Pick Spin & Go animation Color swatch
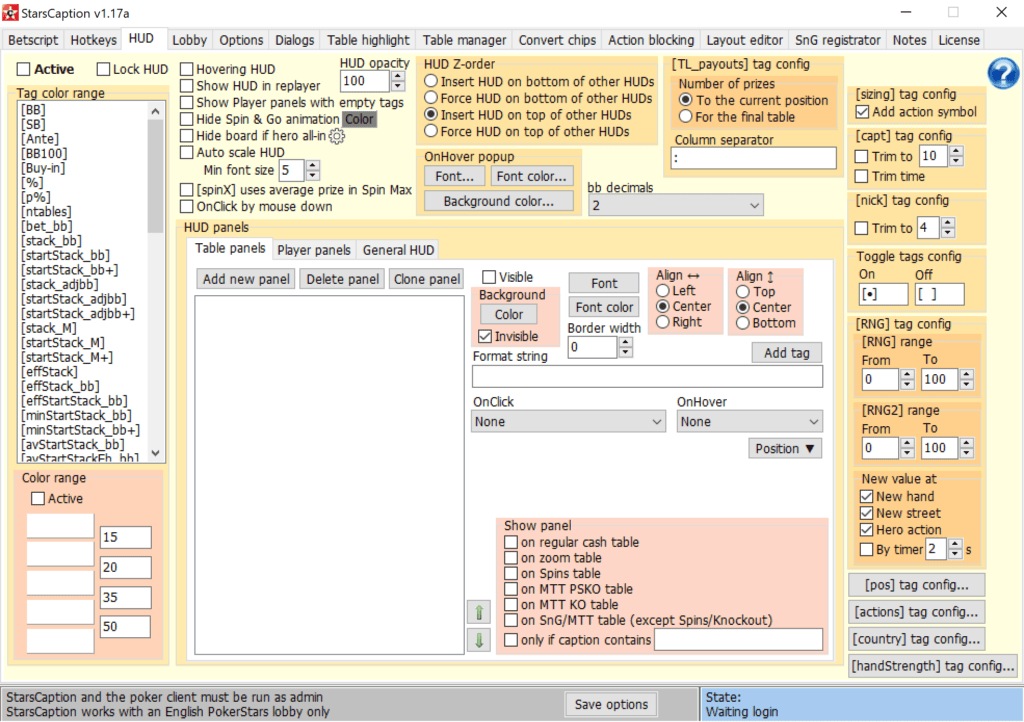The image size is (1024, 722). click(x=359, y=119)
